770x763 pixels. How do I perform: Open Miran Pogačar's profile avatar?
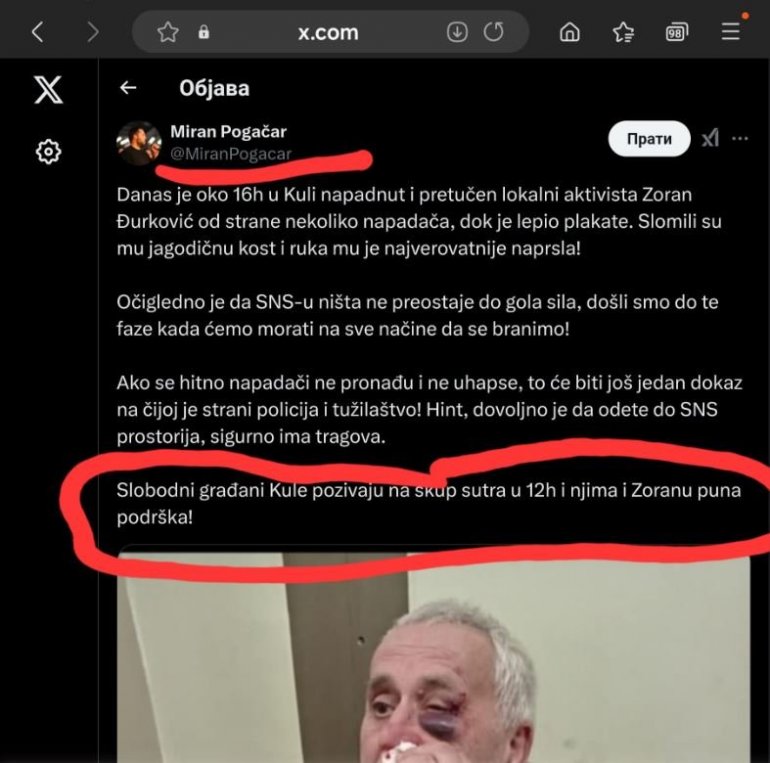(139, 143)
